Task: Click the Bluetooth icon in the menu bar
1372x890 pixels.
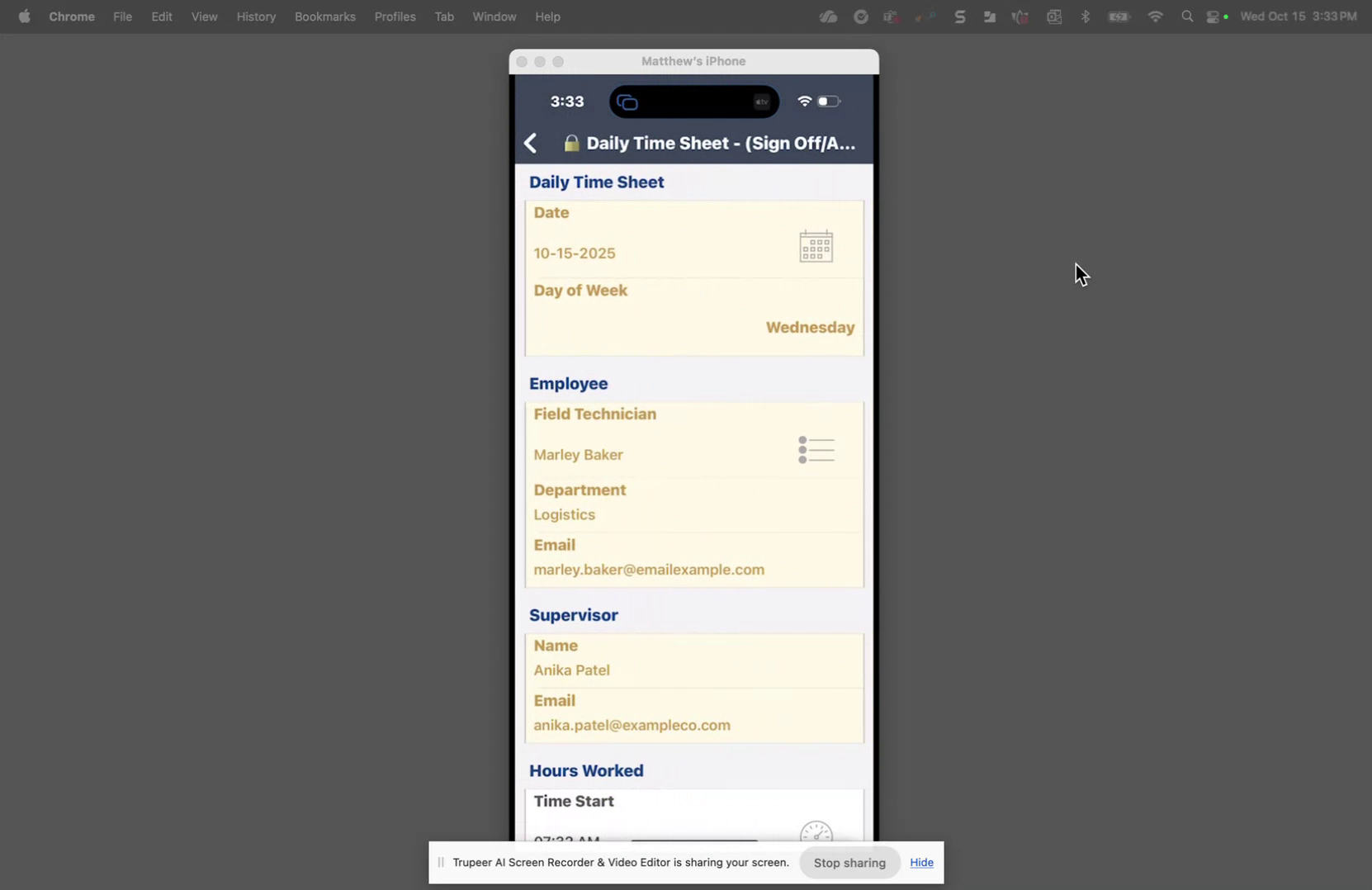Action: [1086, 16]
